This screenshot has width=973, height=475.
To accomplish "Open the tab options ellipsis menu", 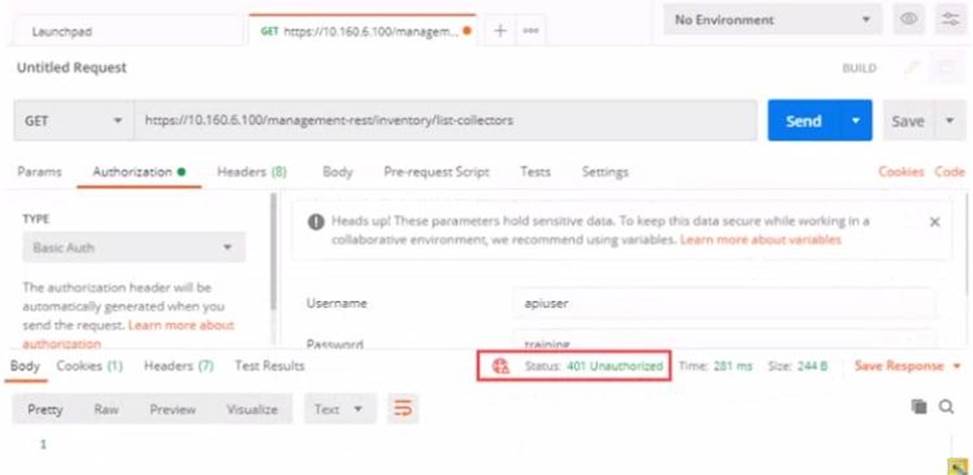I will coord(531,31).
